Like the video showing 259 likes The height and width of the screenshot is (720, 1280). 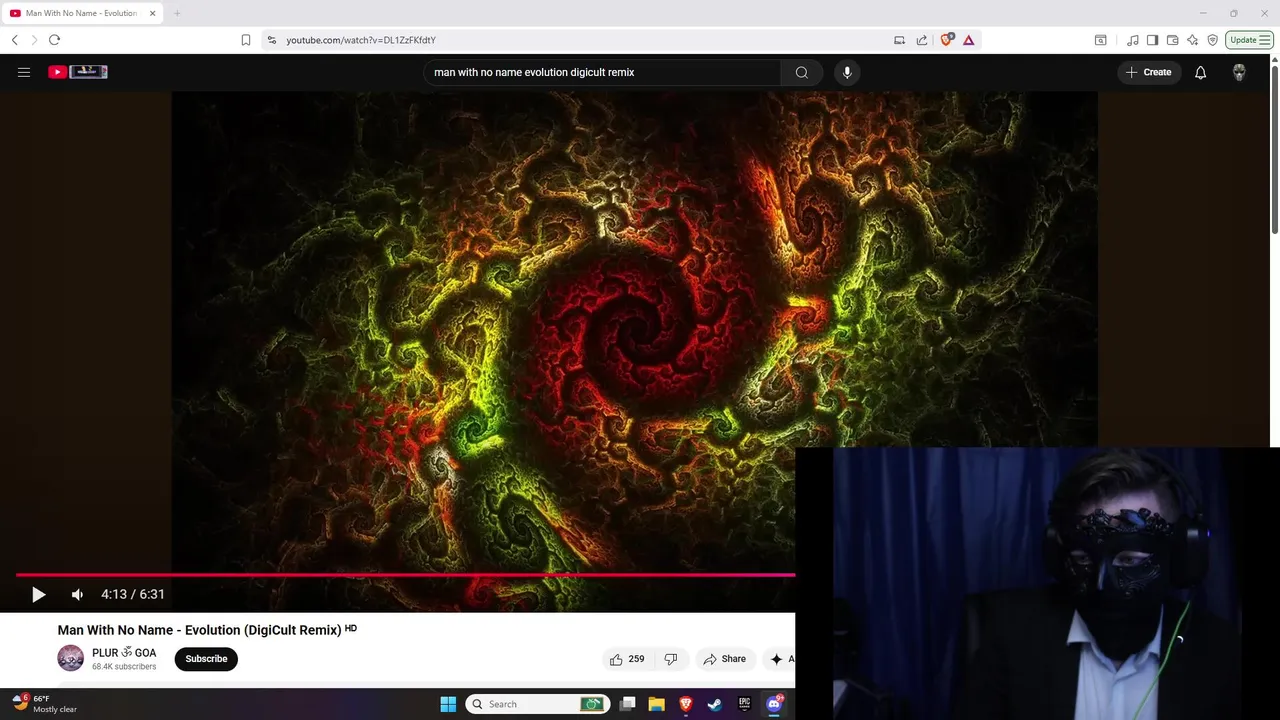pos(627,659)
